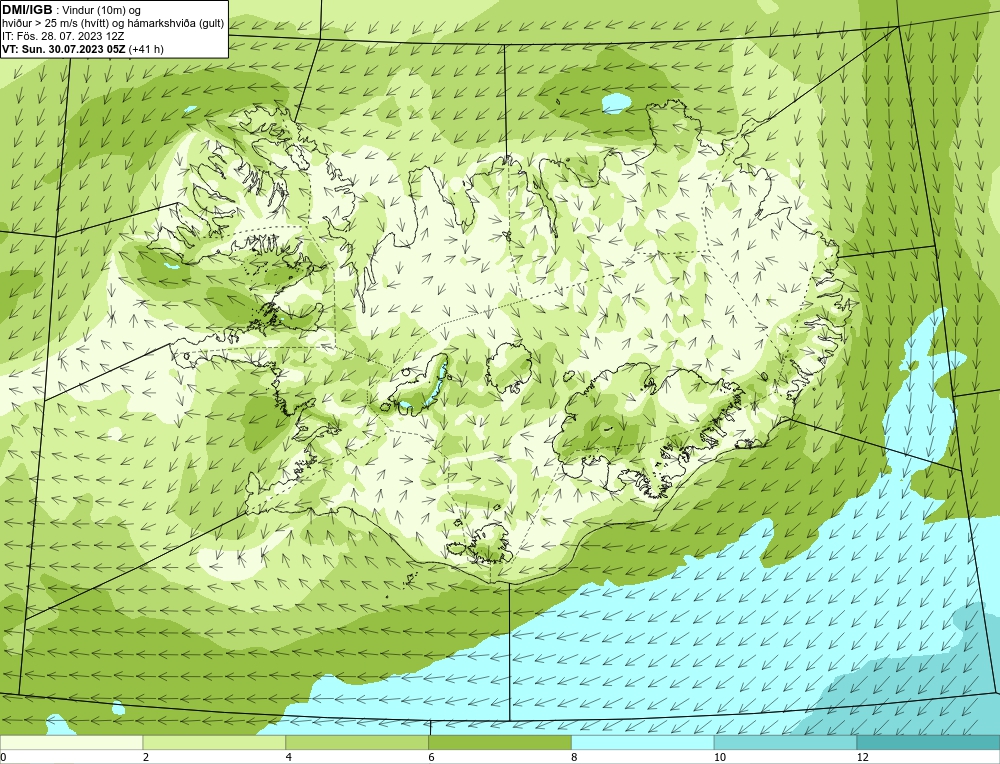This screenshot has width=1000, height=764.
Task: Click the DMI/IGB title text
Action: (x=27, y=10)
